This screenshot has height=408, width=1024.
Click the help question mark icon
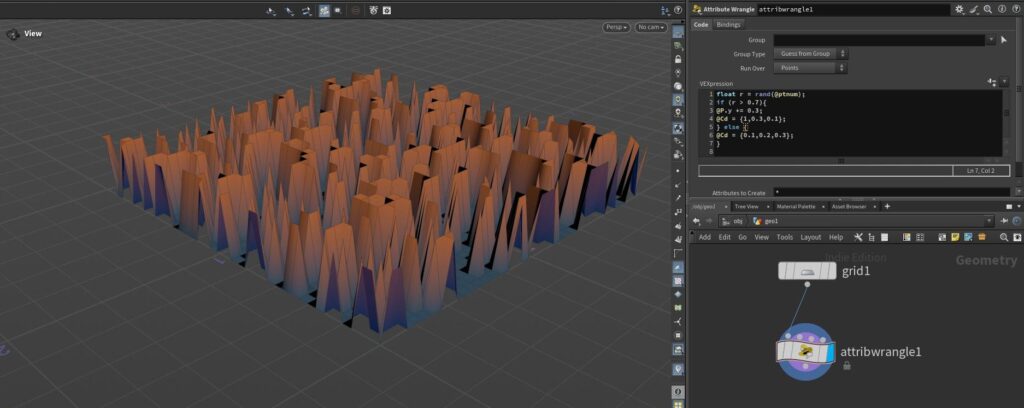click(x=1014, y=9)
